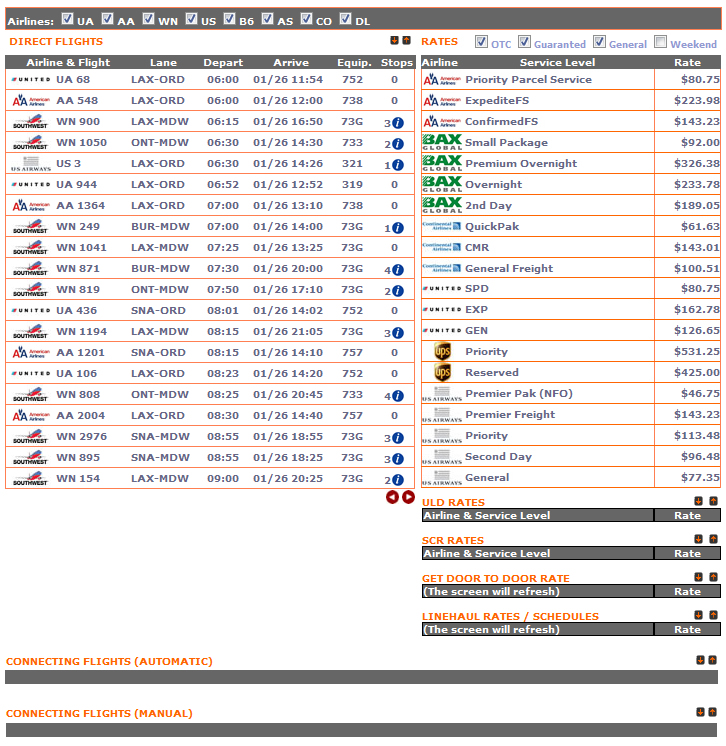The image size is (726, 746).
Task: Collapse Direct Flights with up arrow
Action: coord(407,41)
